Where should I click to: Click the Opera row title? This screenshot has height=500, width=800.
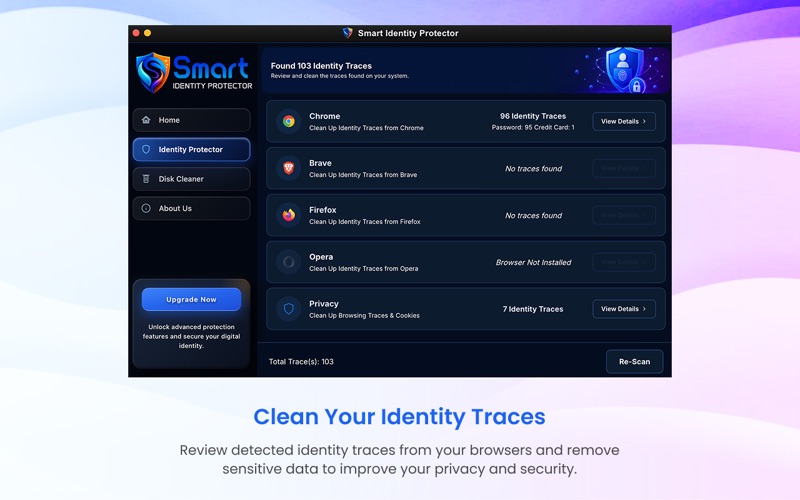[321, 257]
